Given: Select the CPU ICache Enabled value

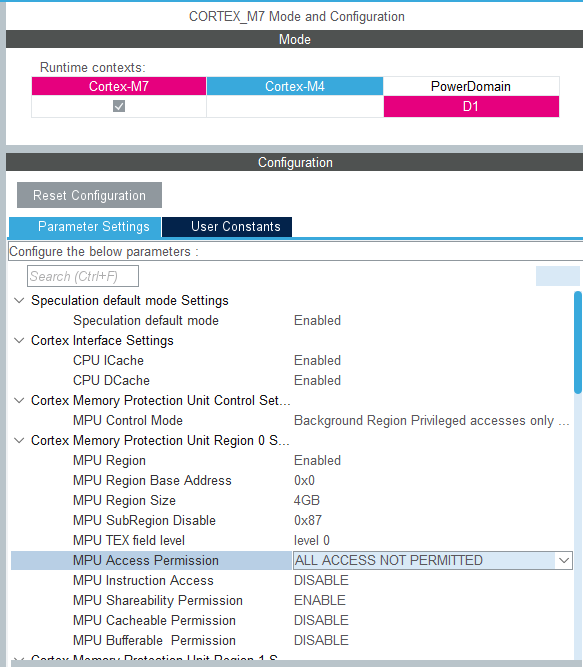Looking at the screenshot, I should (317, 360).
